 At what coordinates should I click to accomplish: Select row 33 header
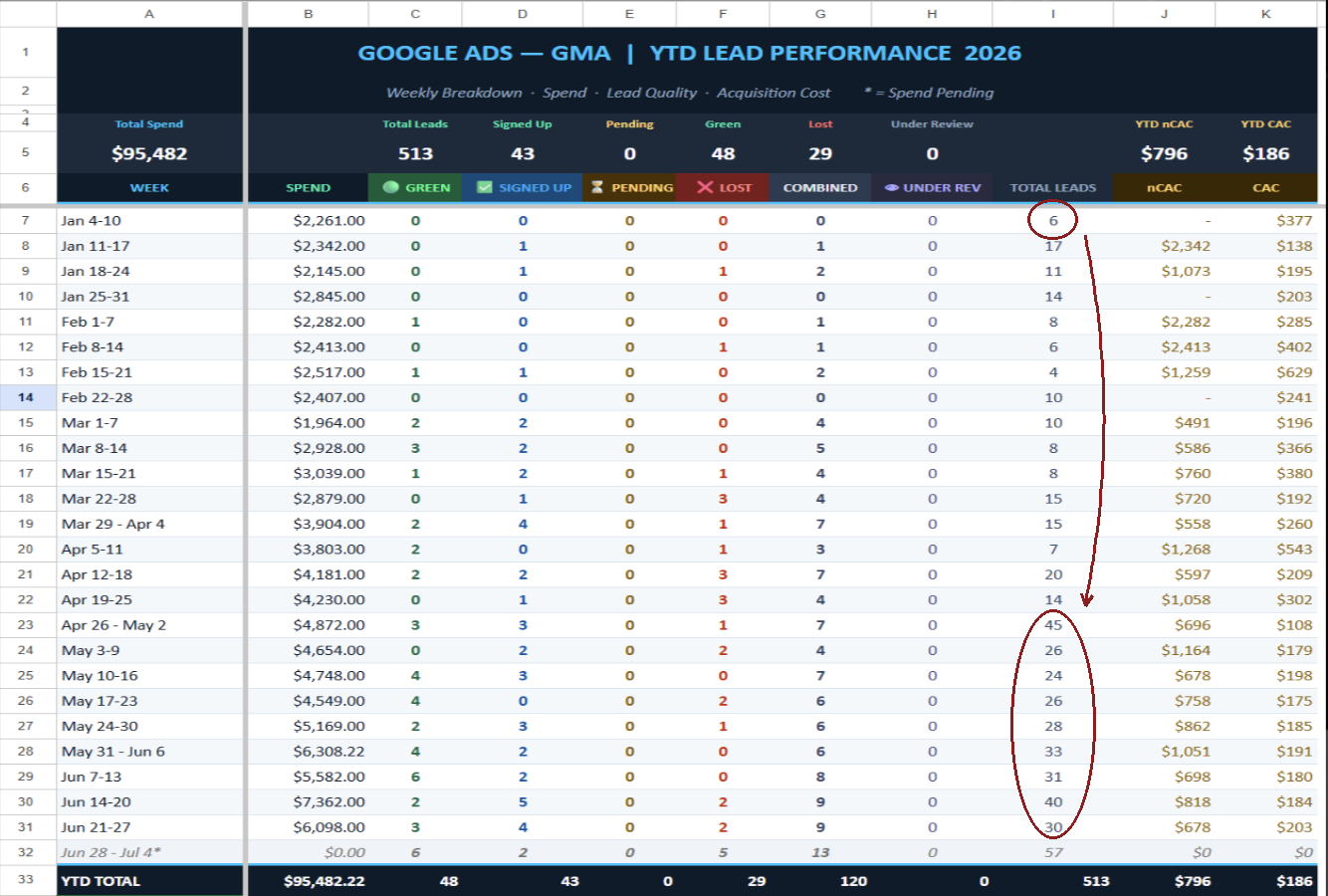click(x=26, y=880)
